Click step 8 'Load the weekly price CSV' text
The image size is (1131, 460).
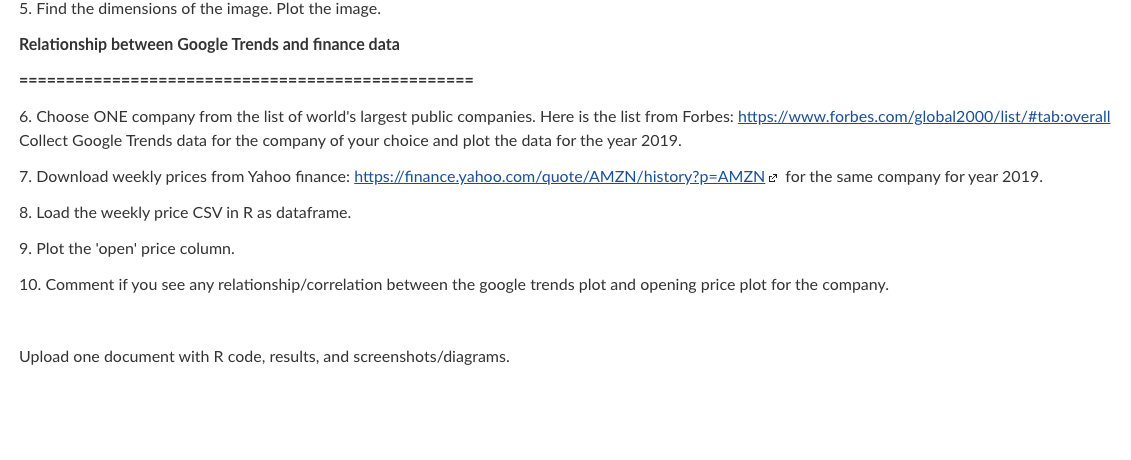coord(185,213)
